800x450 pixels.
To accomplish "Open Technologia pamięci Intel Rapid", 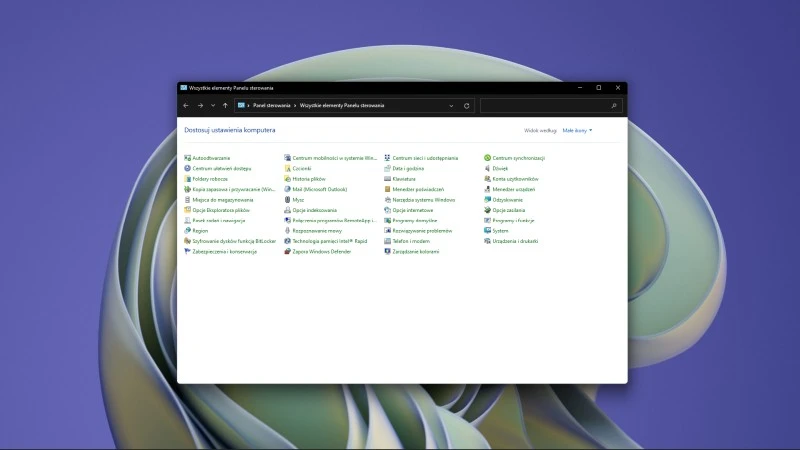I will point(326,241).
